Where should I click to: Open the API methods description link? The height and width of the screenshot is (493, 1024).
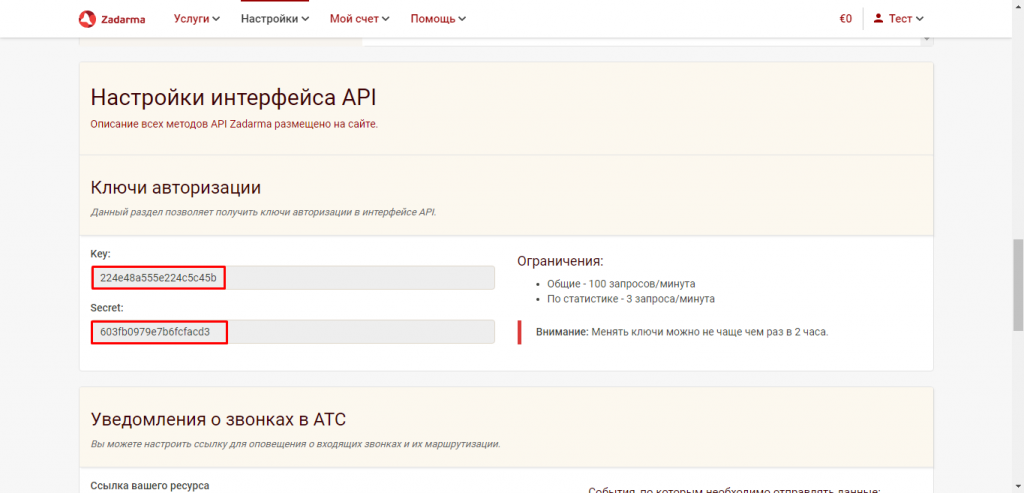point(234,124)
